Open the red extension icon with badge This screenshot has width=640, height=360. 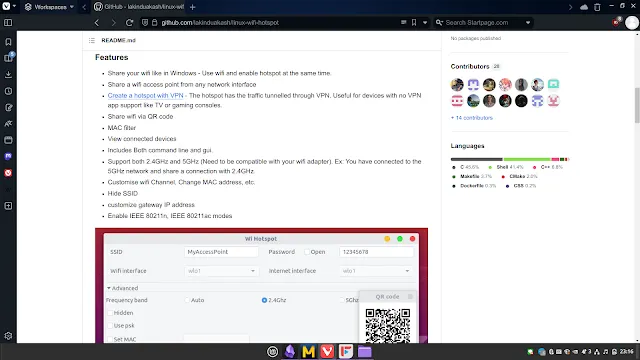tap(616, 22)
